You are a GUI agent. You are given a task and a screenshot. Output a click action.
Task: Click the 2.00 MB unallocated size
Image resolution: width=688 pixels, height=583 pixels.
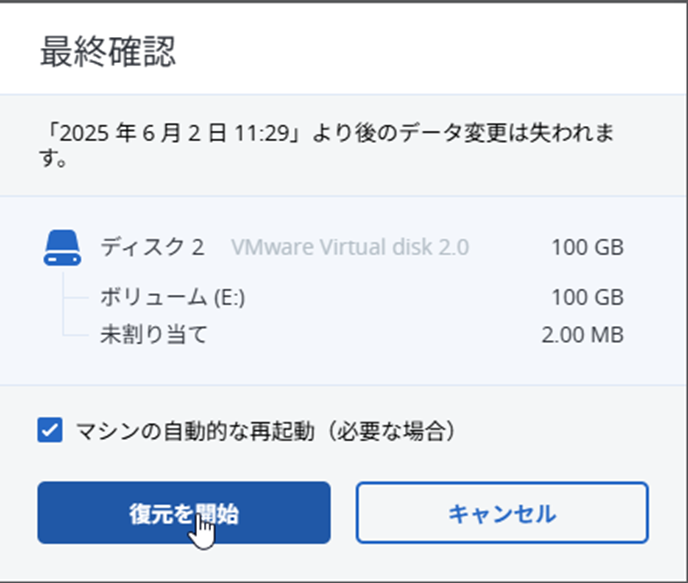(582, 334)
